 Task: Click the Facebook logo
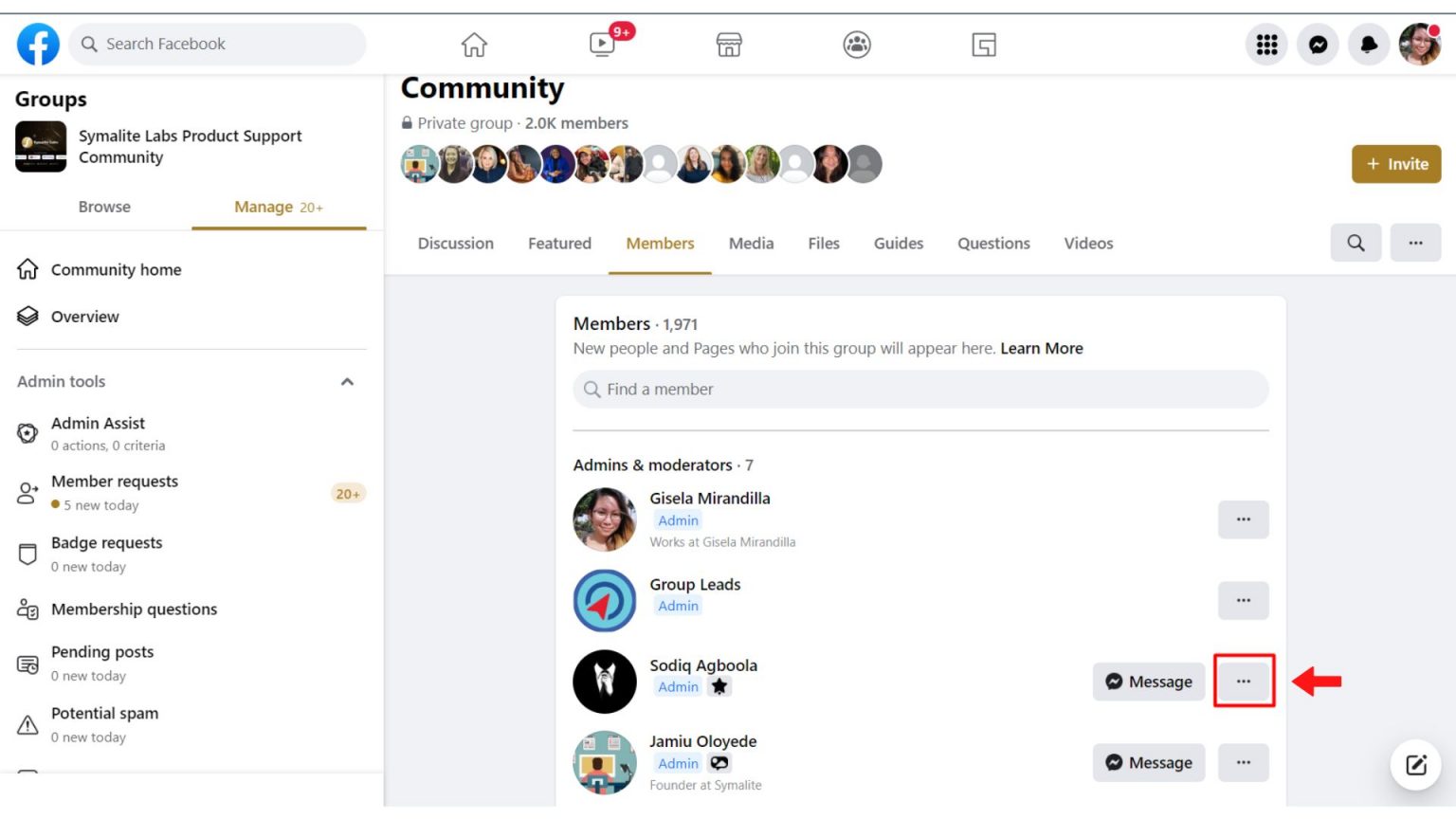coord(38,44)
